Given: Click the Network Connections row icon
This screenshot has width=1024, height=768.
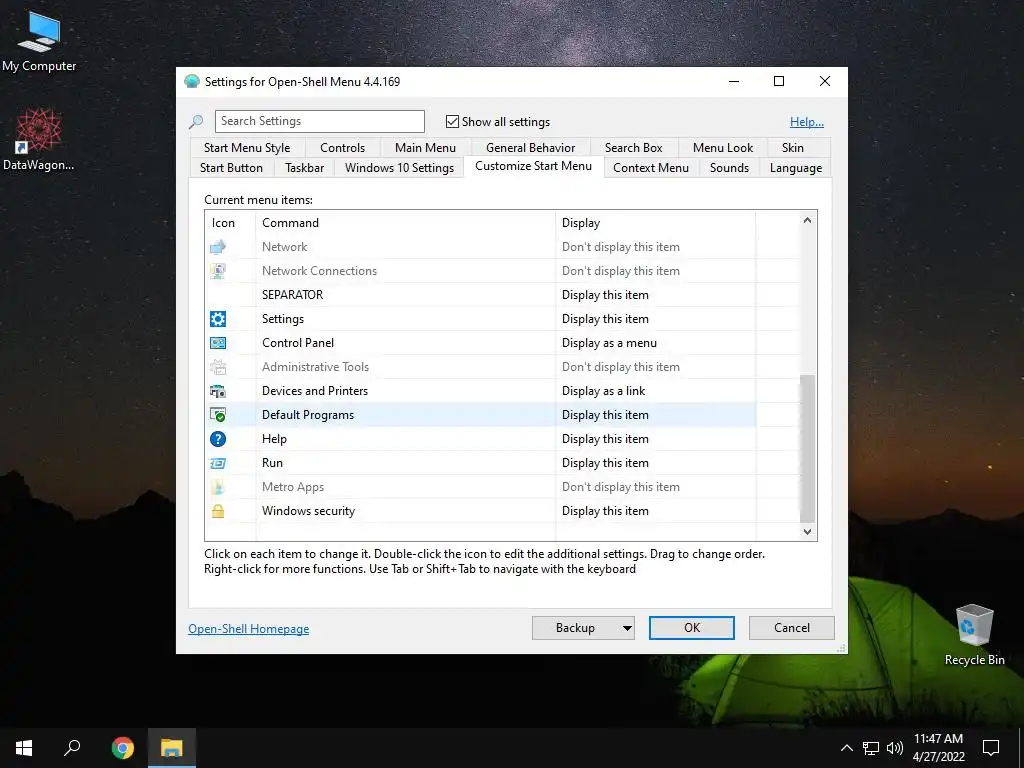Looking at the screenshot, I should pos(217,271).
